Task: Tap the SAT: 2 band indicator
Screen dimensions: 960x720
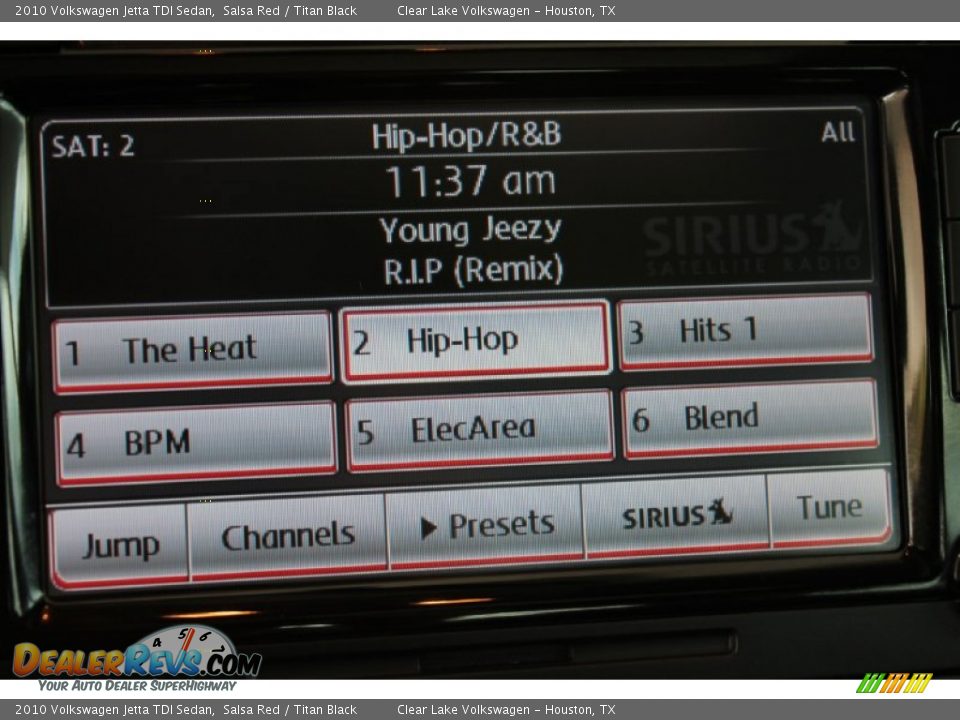Action: point(92,146)
